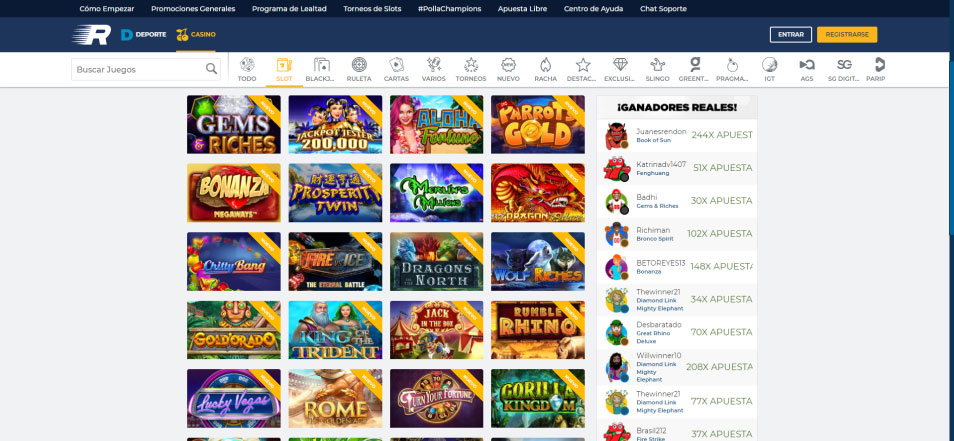Open the #PollaChampions link
954x441 pixels.
[x=450, y=9]
